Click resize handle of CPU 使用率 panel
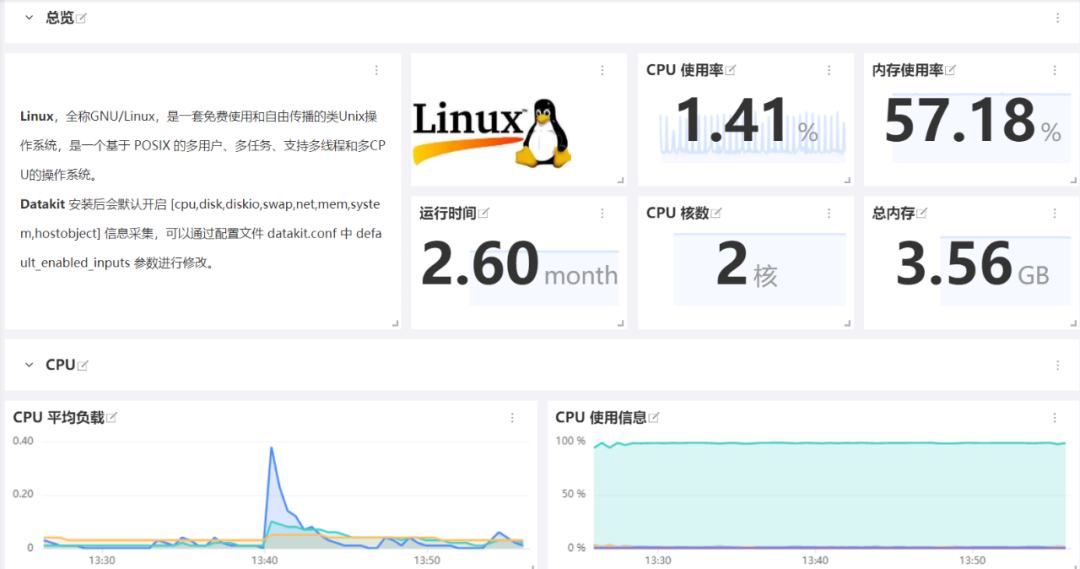This screenshot has height=569, width=1080. (847, 180)
